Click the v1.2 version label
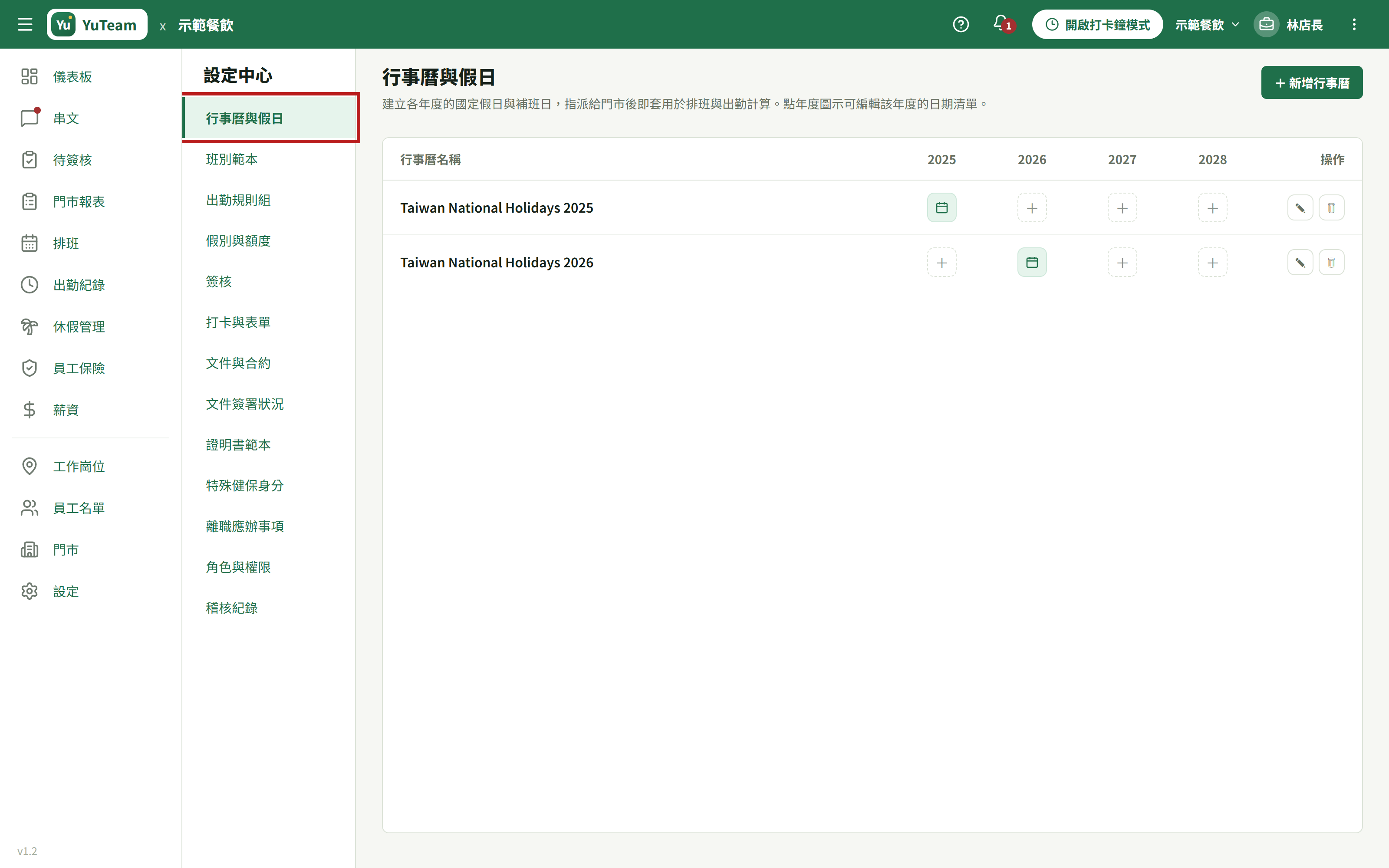Screen dimensions: 1389x868 [x=27, y=851]
